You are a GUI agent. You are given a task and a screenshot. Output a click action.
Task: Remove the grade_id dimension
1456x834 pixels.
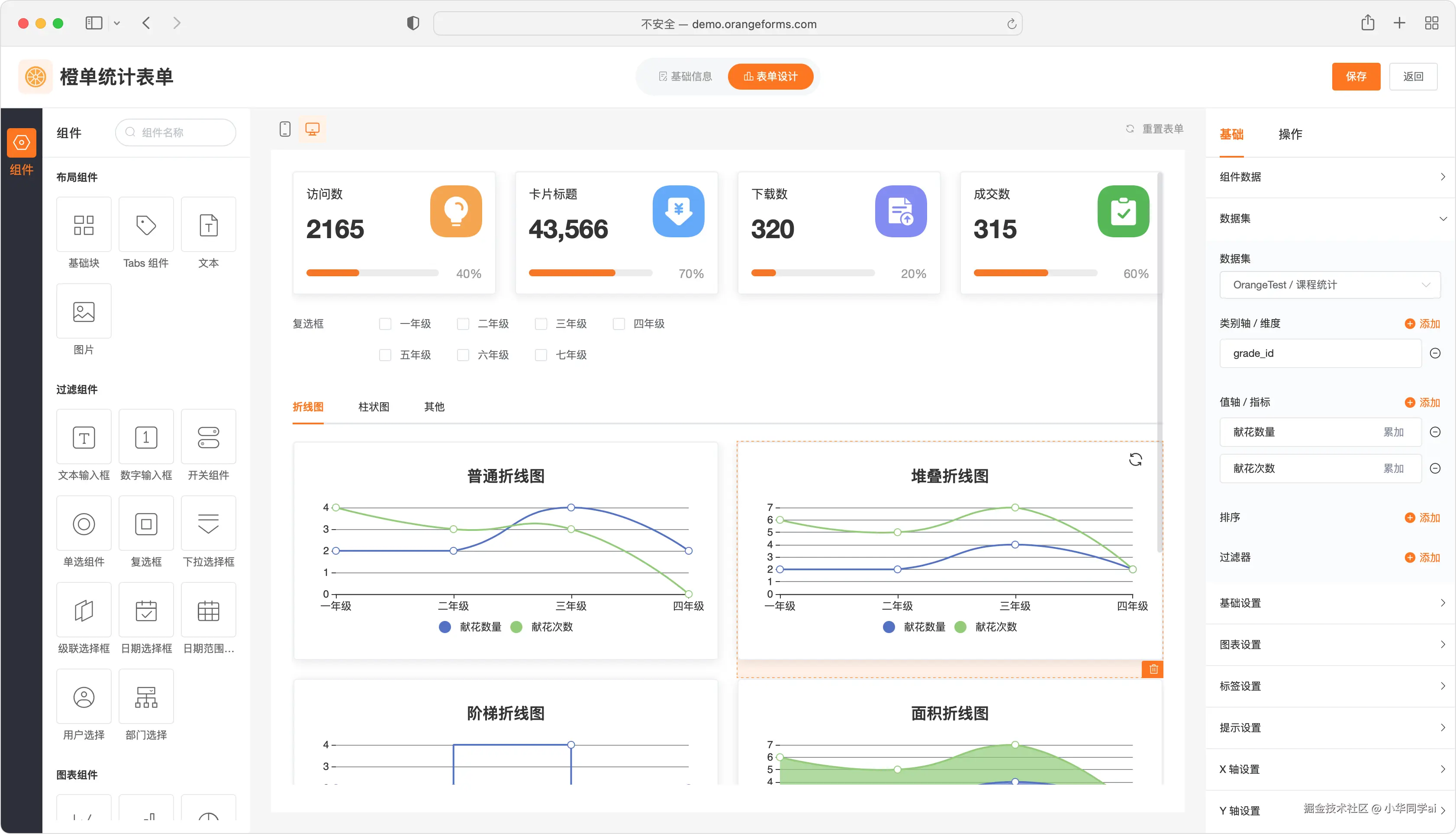(x=1435, y=353)
